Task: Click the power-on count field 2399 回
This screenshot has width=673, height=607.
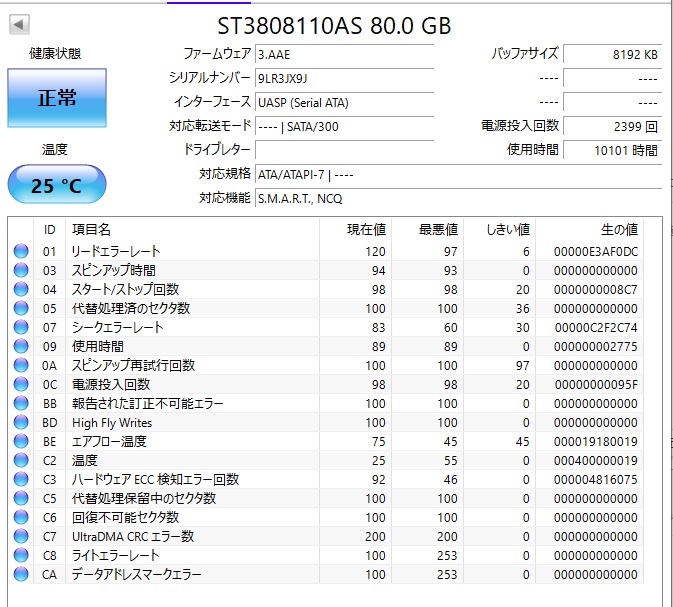Action: click(612, 127)
